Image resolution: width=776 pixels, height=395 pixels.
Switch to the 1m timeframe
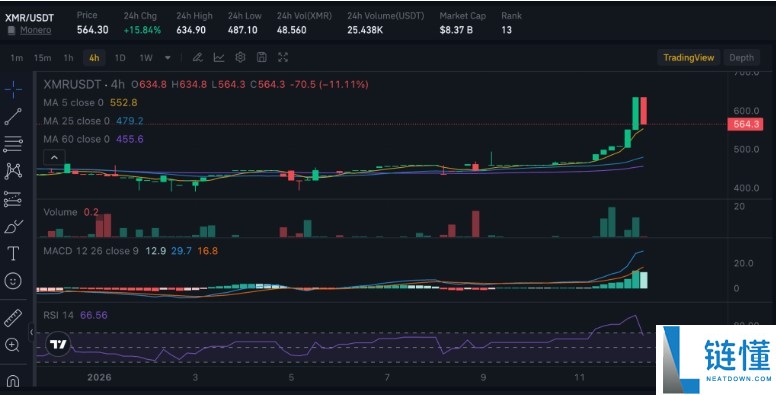[x=17, y=58]
